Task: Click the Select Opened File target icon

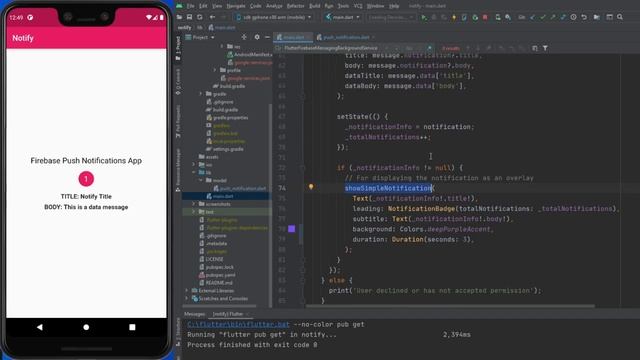Action: (x=244, y=37)
